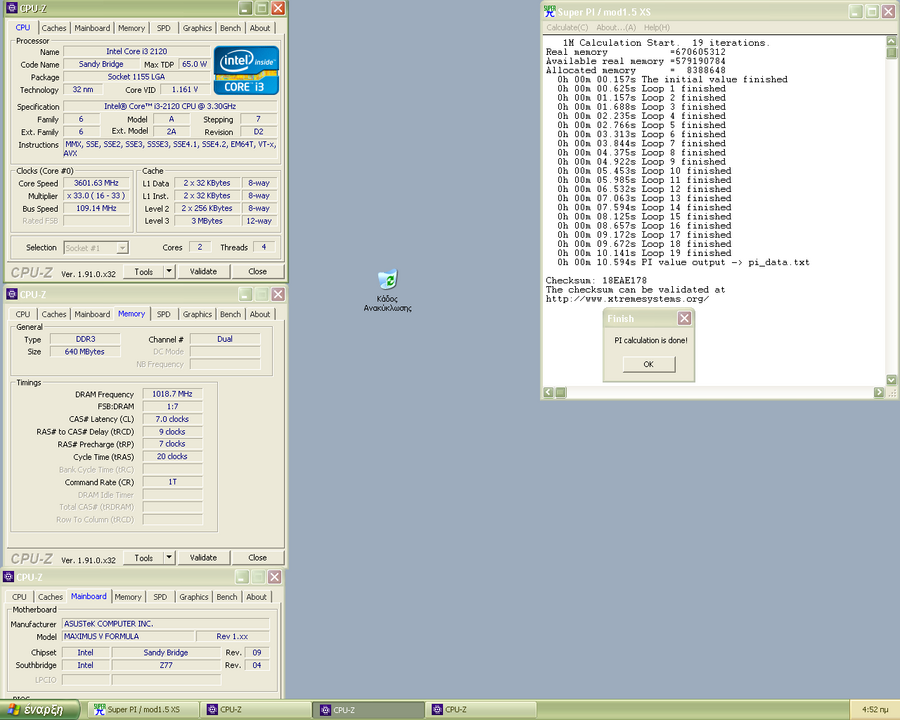
Task: Click the Bus Speed value '109.14 MHz'
Action: pyautogui.click(x=96, y=208)
